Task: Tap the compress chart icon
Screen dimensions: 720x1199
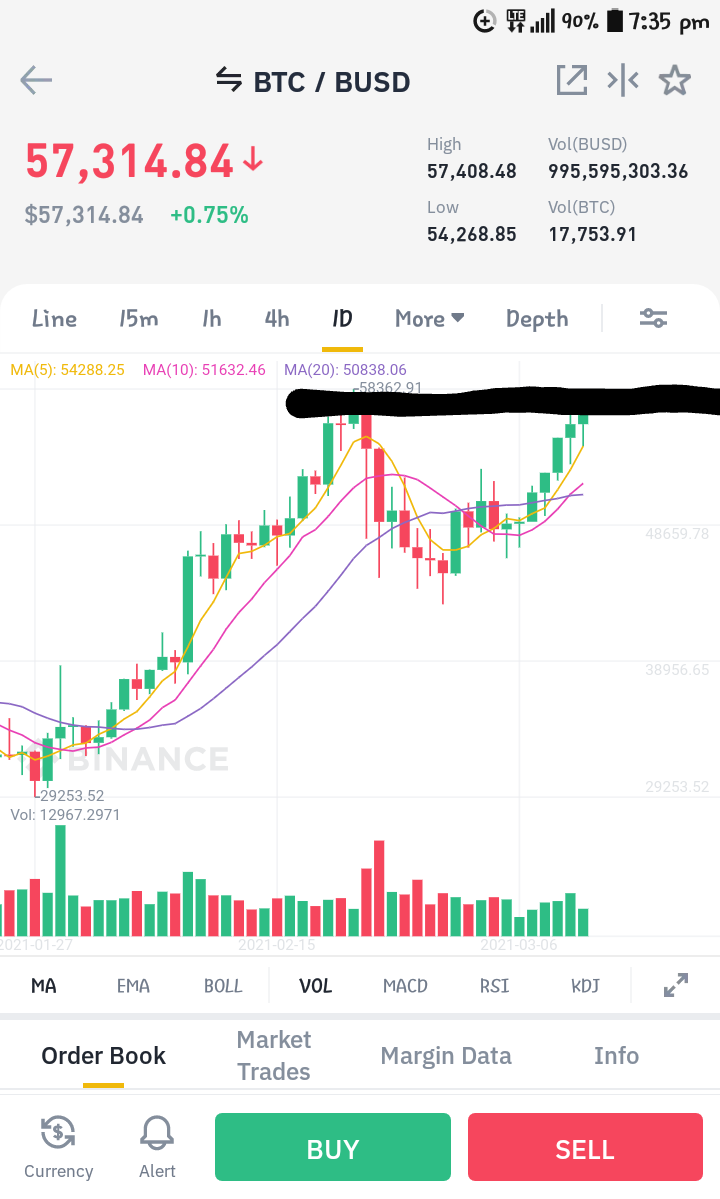Action: [x=623, y=80]
